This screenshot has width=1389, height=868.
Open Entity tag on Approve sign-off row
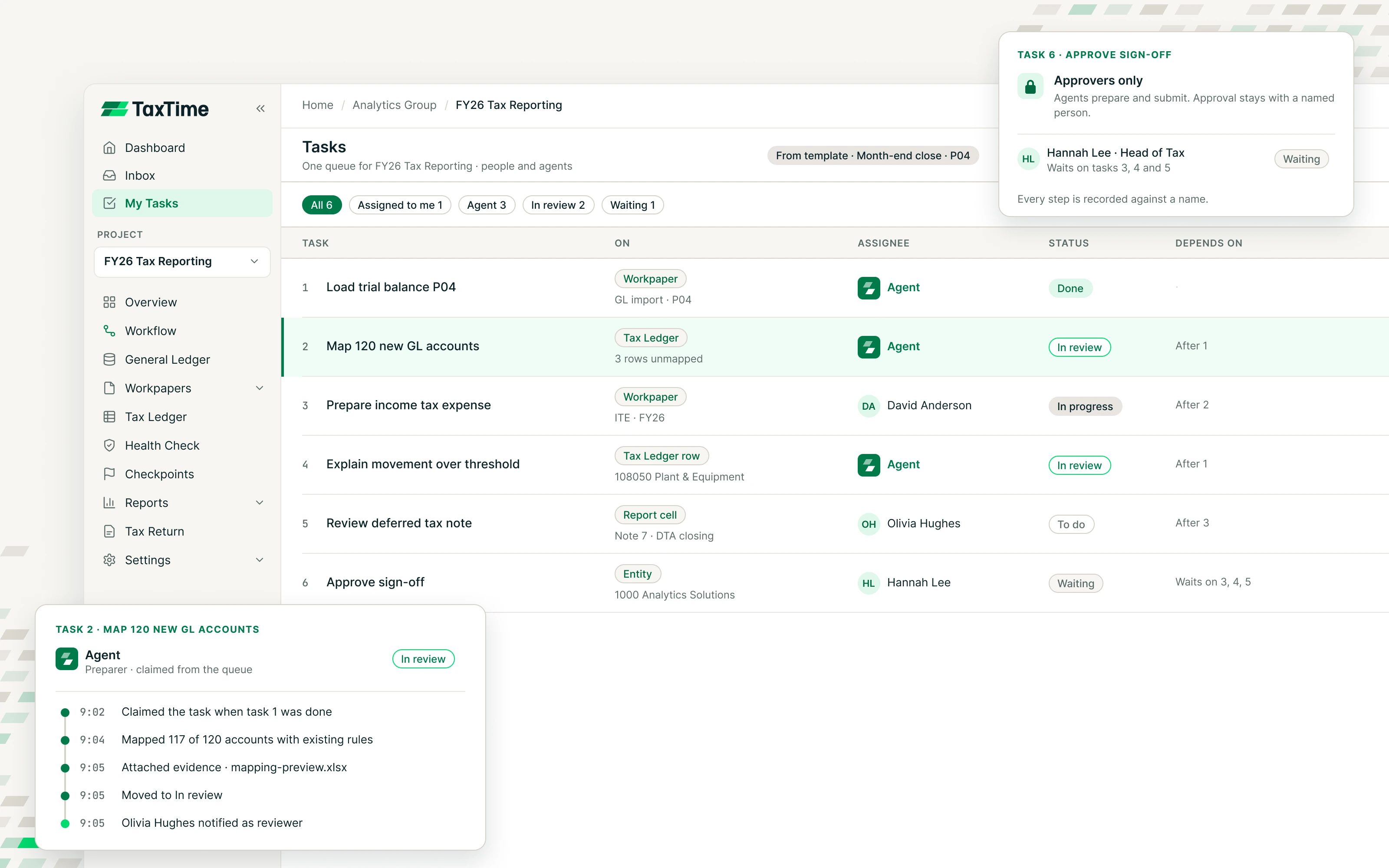637,575
